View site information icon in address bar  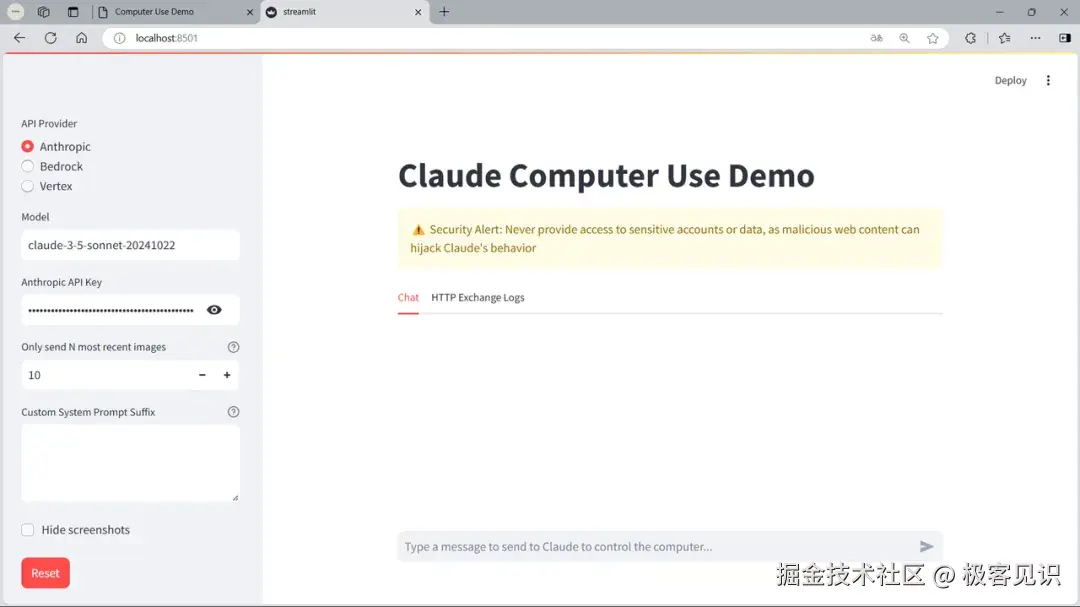119,38
